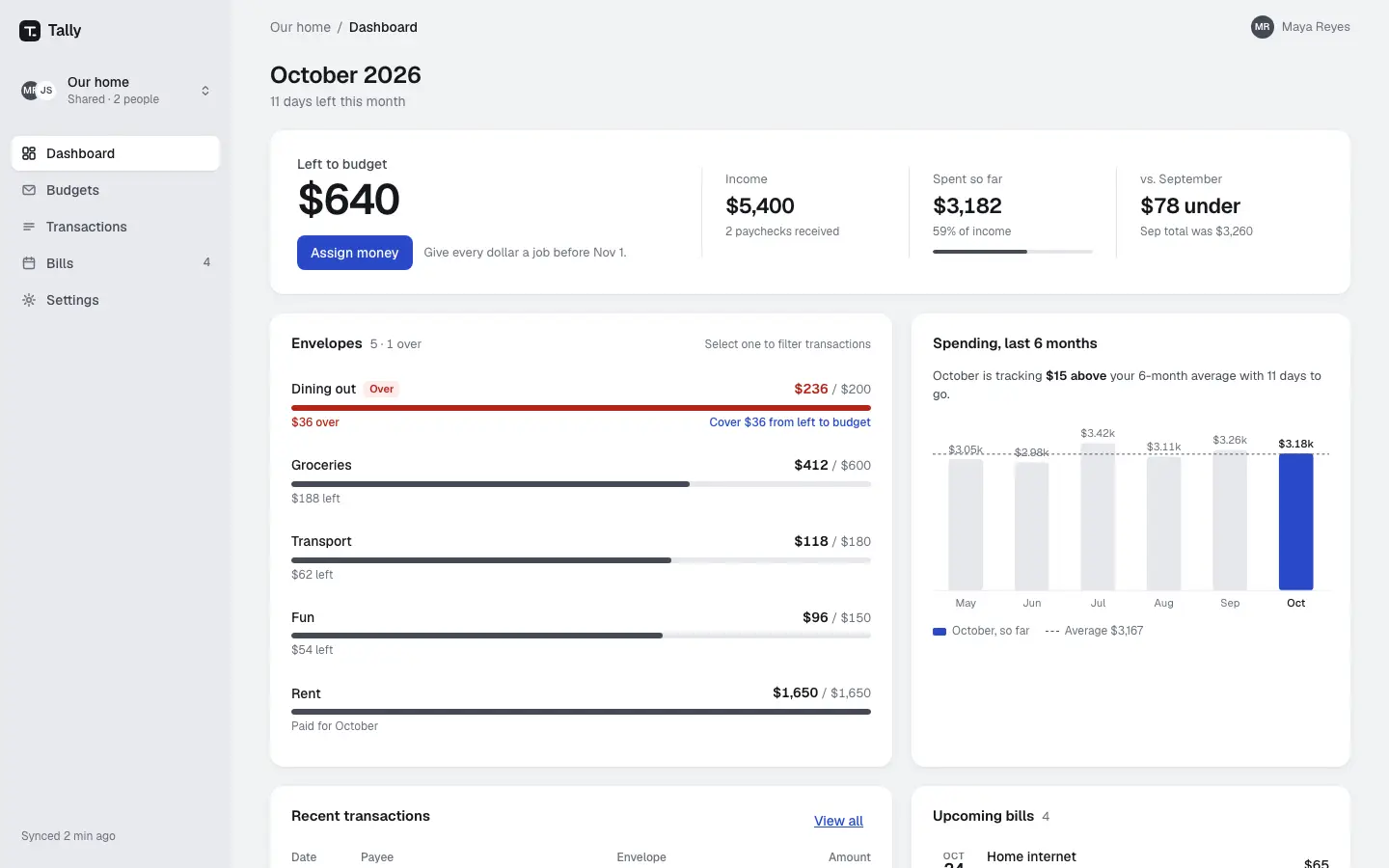This screenshot has height=868, width=1389.
Task: Click the Synced 2 min ago status
Action: pos(68,836)
